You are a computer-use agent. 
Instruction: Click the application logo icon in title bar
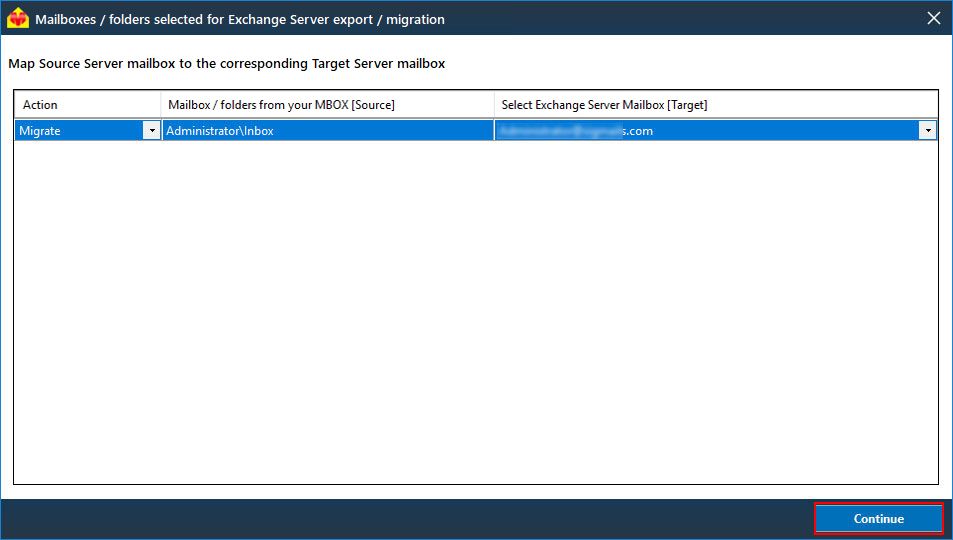pyautogui.click(x=18, y=18)
